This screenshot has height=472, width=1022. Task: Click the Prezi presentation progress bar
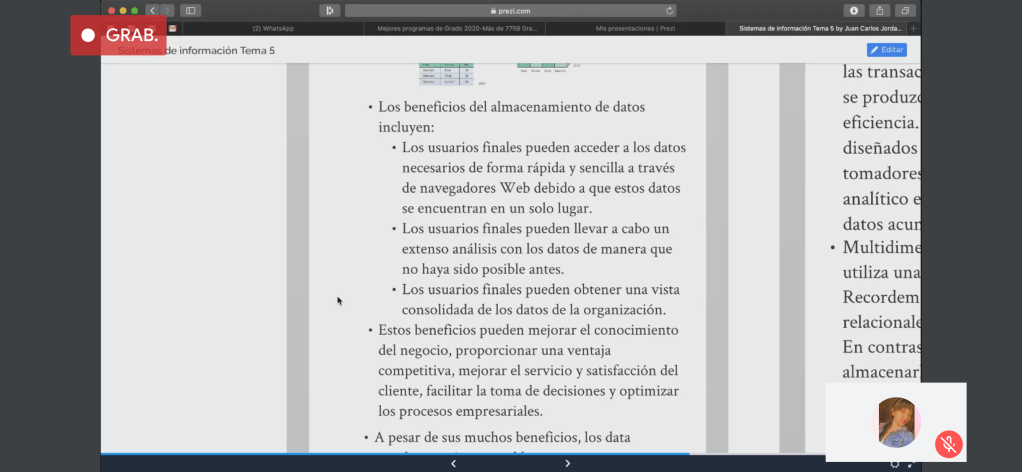[x=400, y=454]
